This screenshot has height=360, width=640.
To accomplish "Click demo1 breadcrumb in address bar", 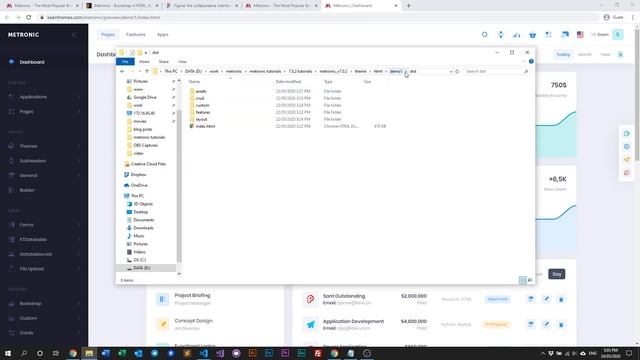I will click(x=396, y=71).
